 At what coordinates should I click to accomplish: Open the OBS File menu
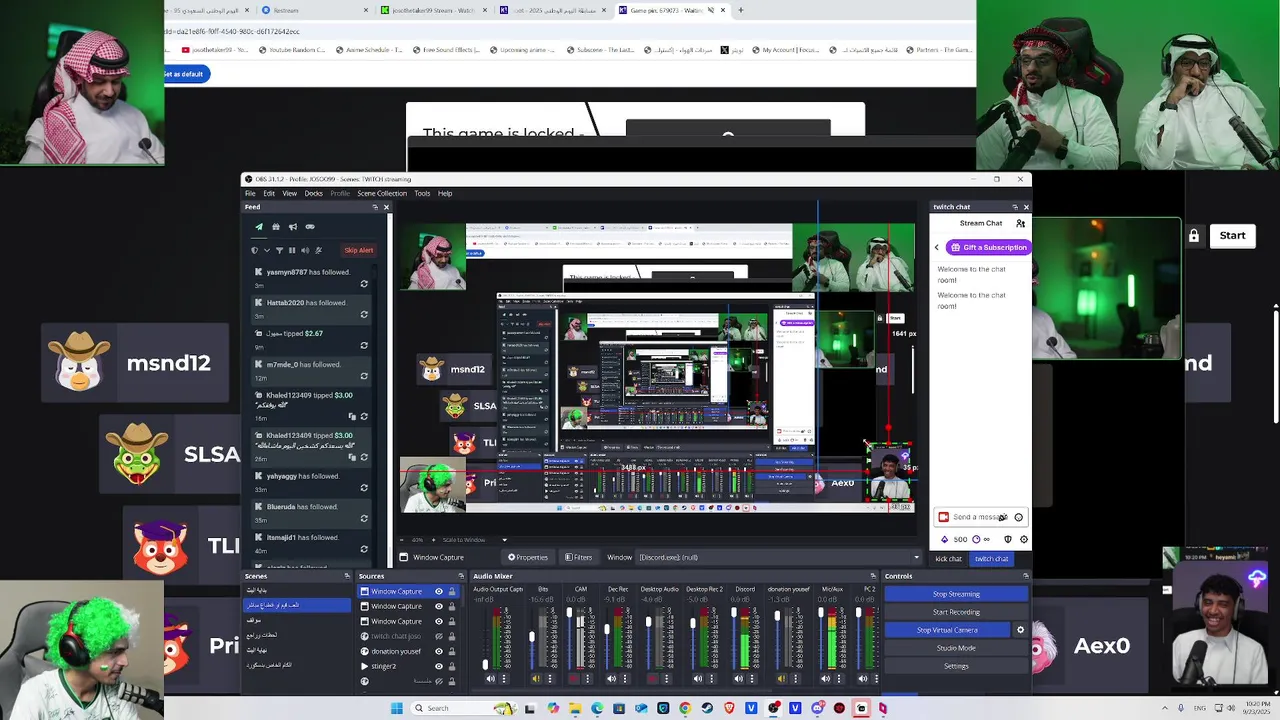coord(251,193)
